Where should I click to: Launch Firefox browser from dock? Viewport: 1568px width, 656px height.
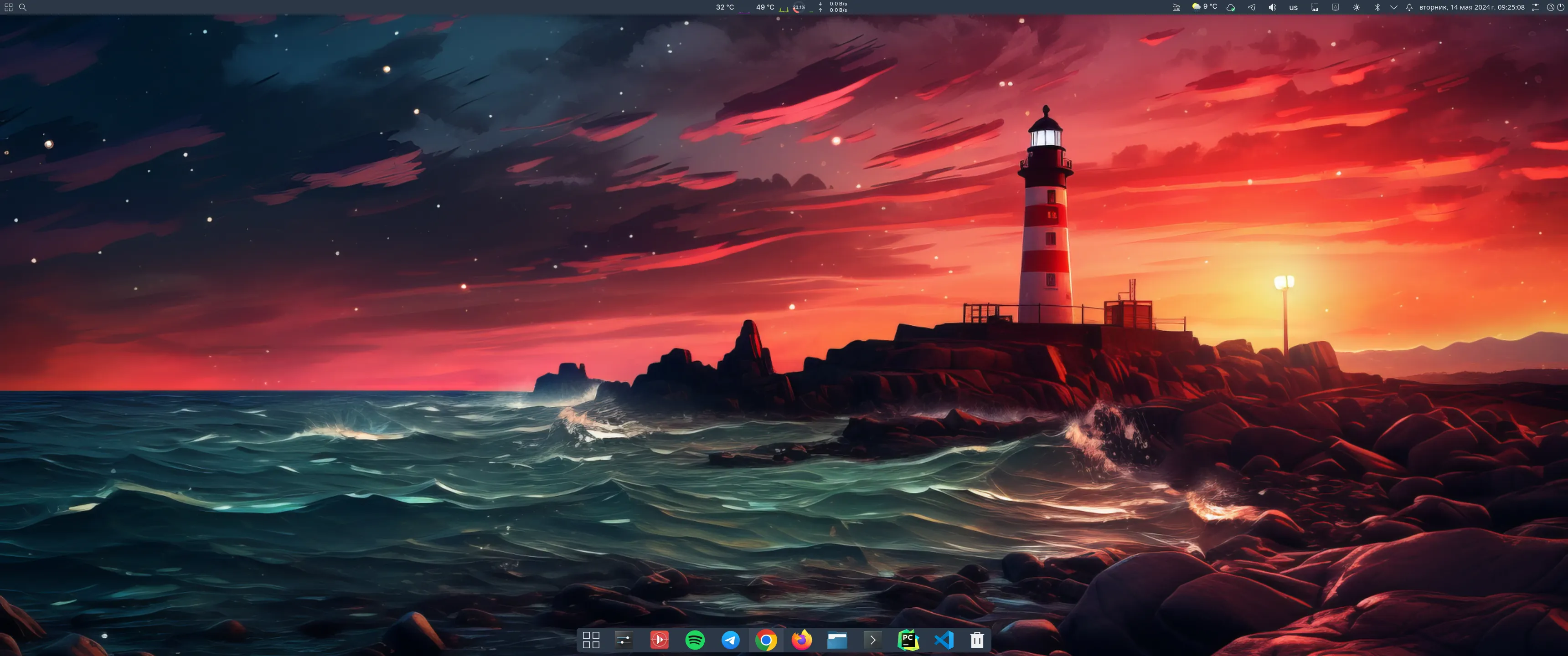[x=802, y=640]
